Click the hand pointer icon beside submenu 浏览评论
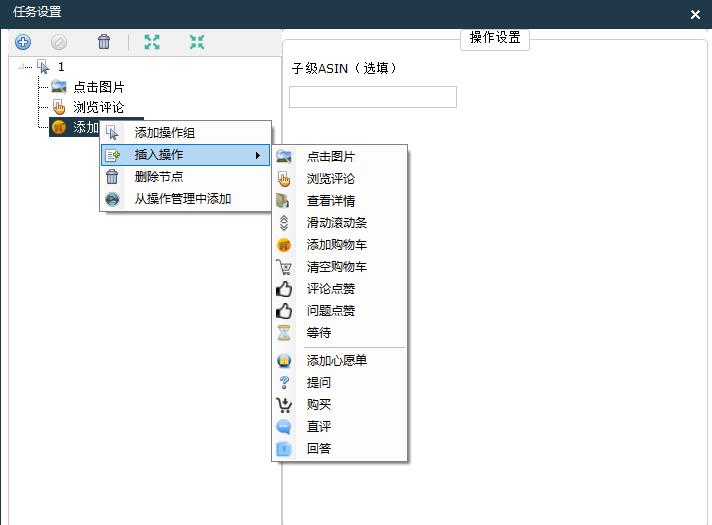The width and height of the screenshot is (712, 525). pyautogui.click(x=284, y=179)
